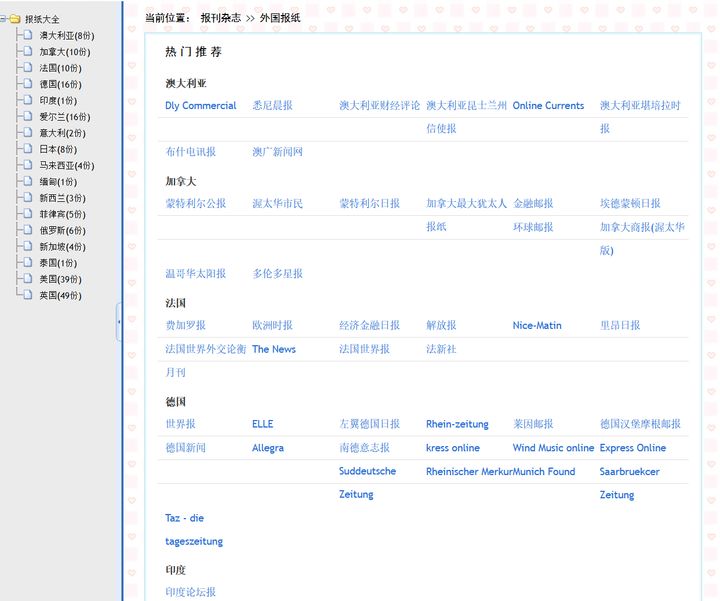Screen dimensions: 720x601
Task: Click page icon beside 俄罗斯(6份)
Action: (28, 230)
